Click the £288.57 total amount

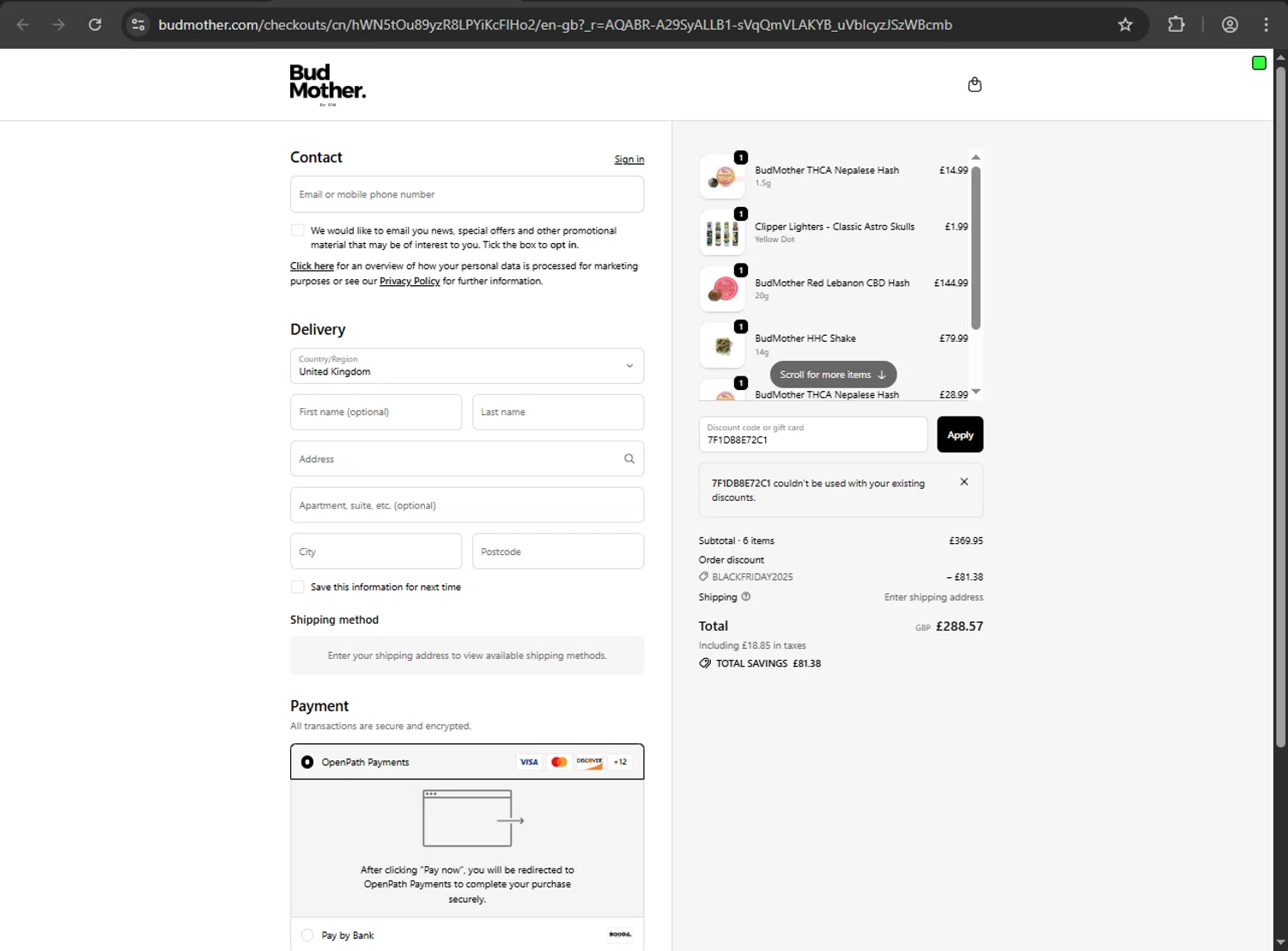[x=959, y=626]
